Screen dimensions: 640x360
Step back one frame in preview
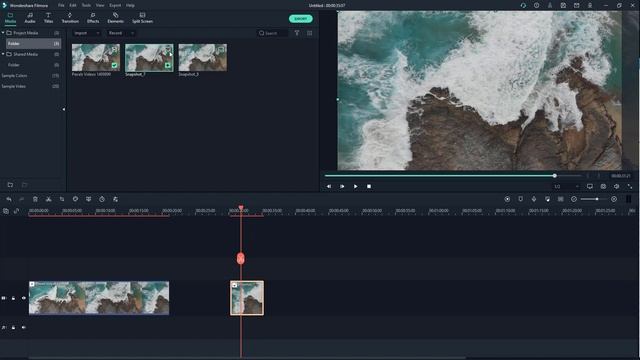(329, 187)
